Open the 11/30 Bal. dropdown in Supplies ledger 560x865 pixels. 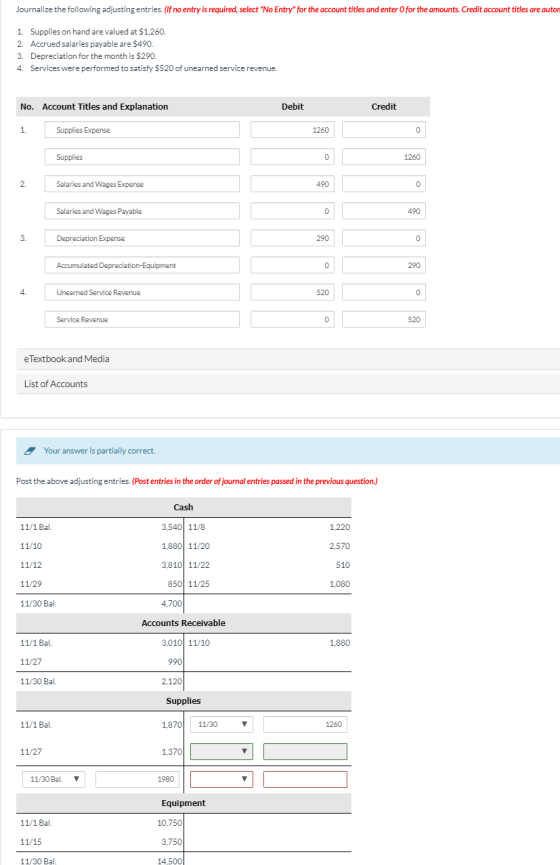tap(54, 779)
